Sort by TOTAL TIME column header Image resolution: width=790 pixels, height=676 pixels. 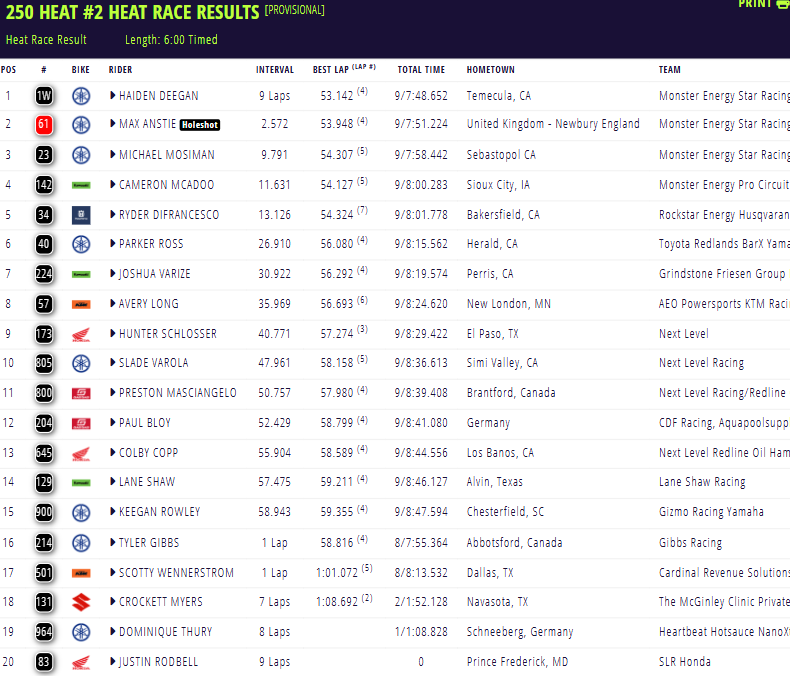[421, 70]
